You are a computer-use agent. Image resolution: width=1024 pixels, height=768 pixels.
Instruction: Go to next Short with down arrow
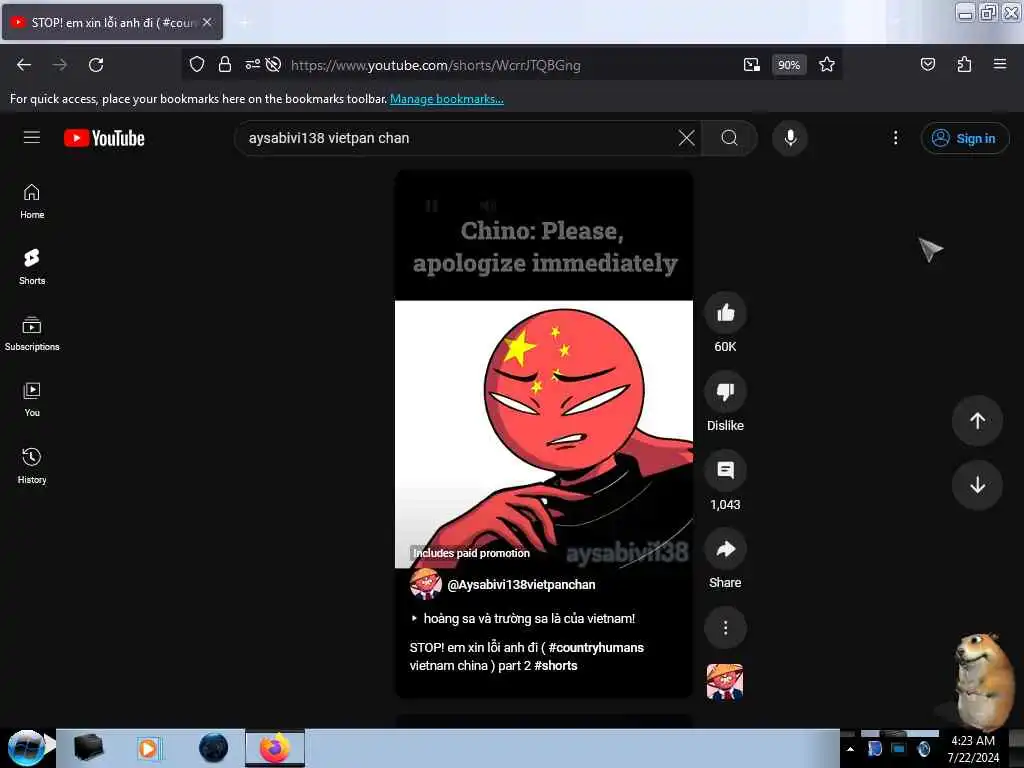coord(977,485)
